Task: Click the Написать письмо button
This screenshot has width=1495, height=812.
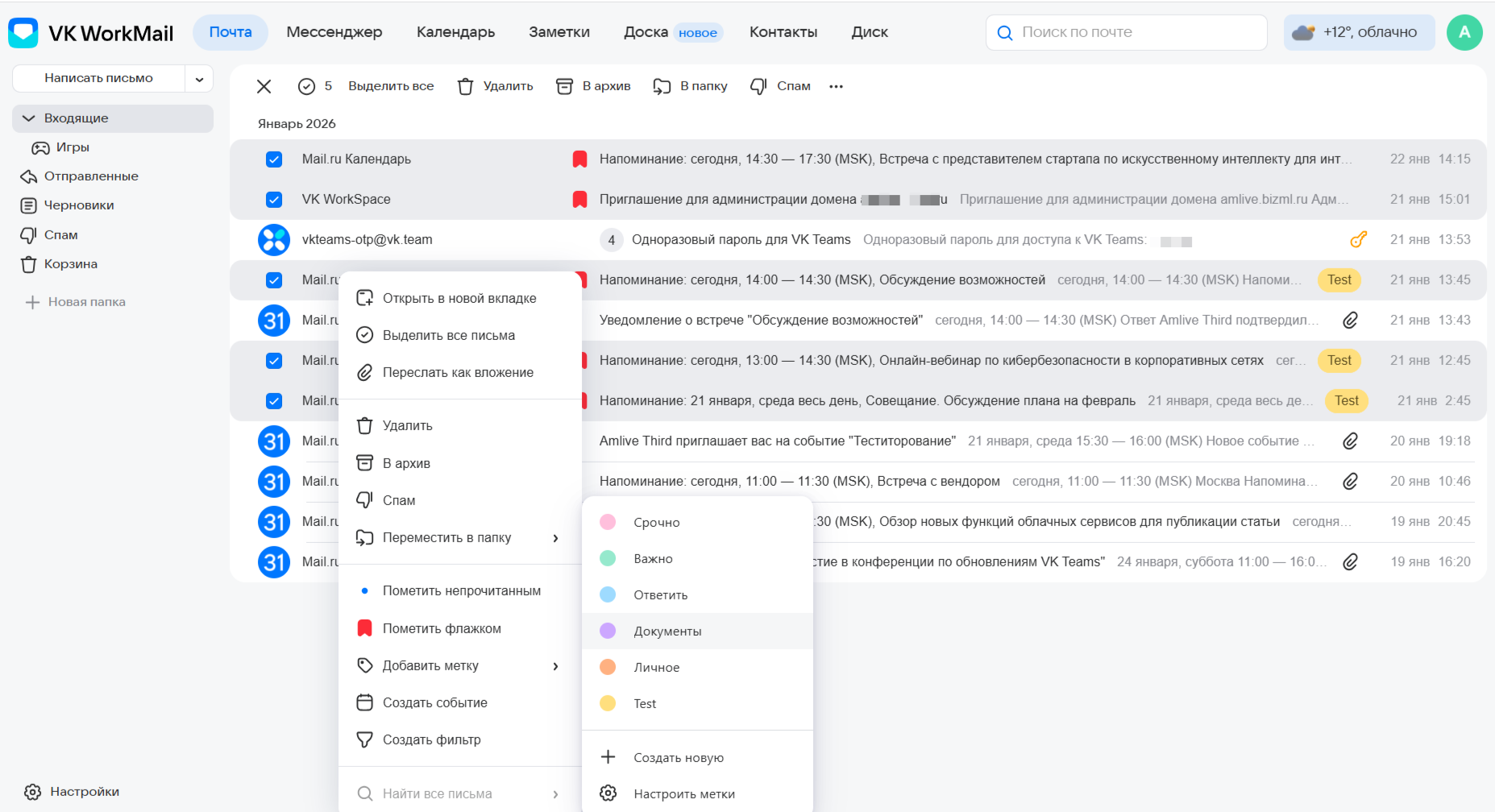Action: 99,79
